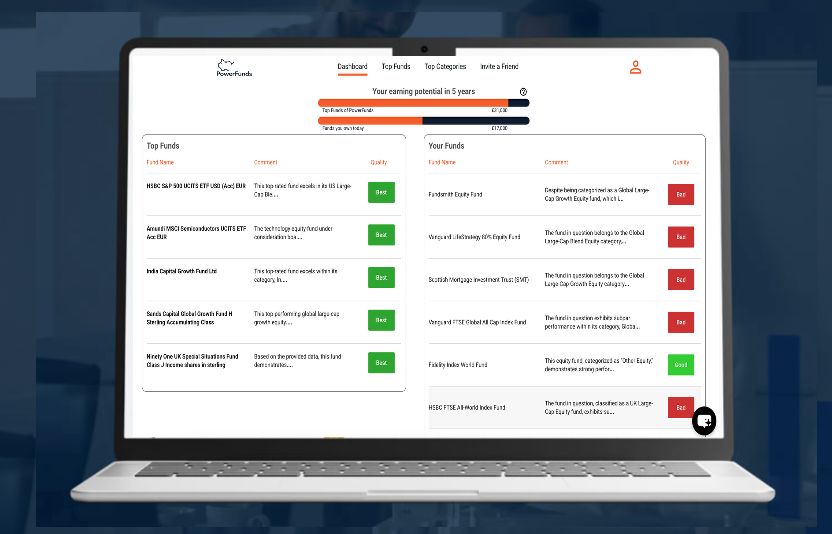Click Best badge for Ninety One UK Special Situations
The image size is (832, 534).
point(381,363)
